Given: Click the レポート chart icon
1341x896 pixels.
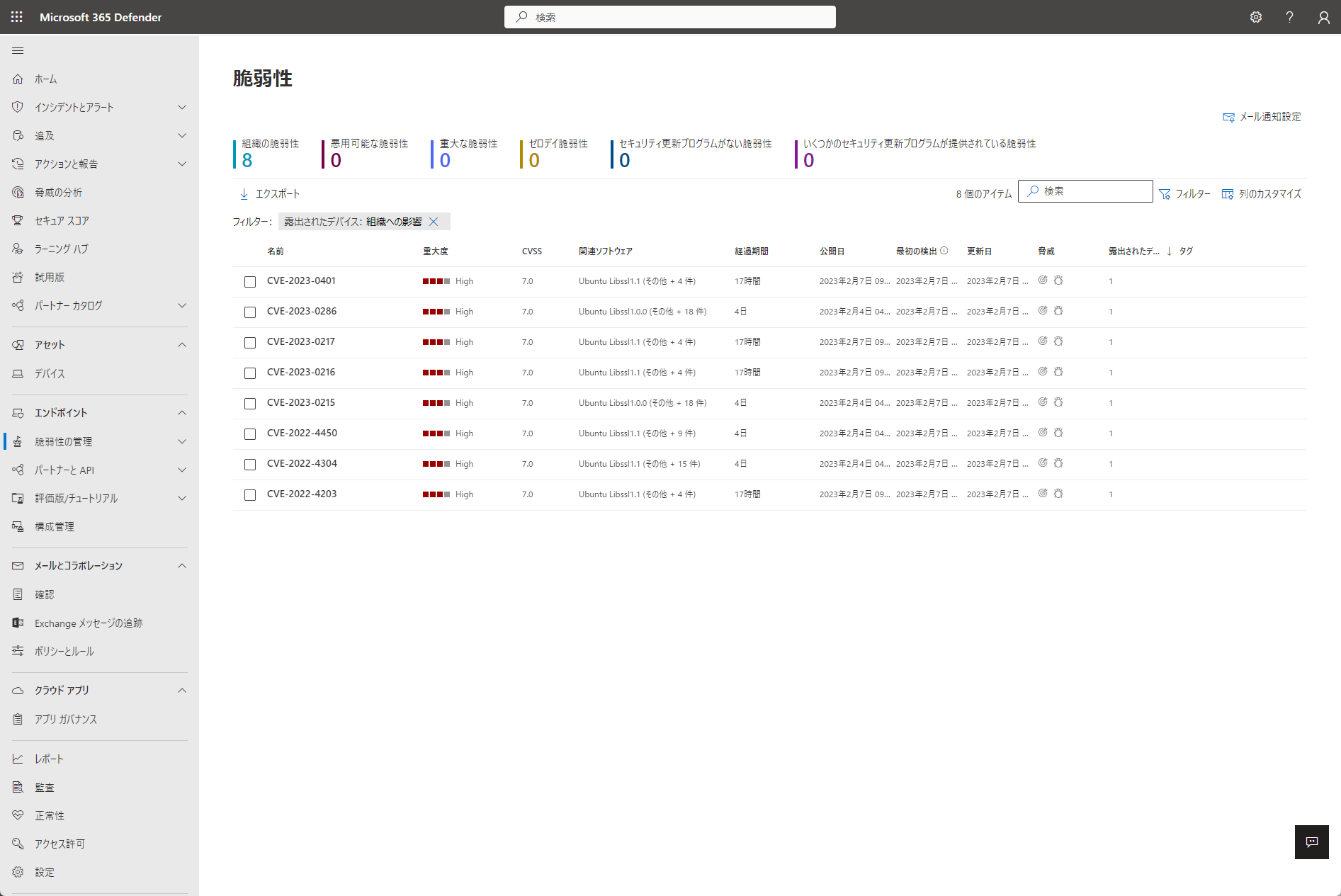Looking at the screenshot, I should click(x=18, y=759).
